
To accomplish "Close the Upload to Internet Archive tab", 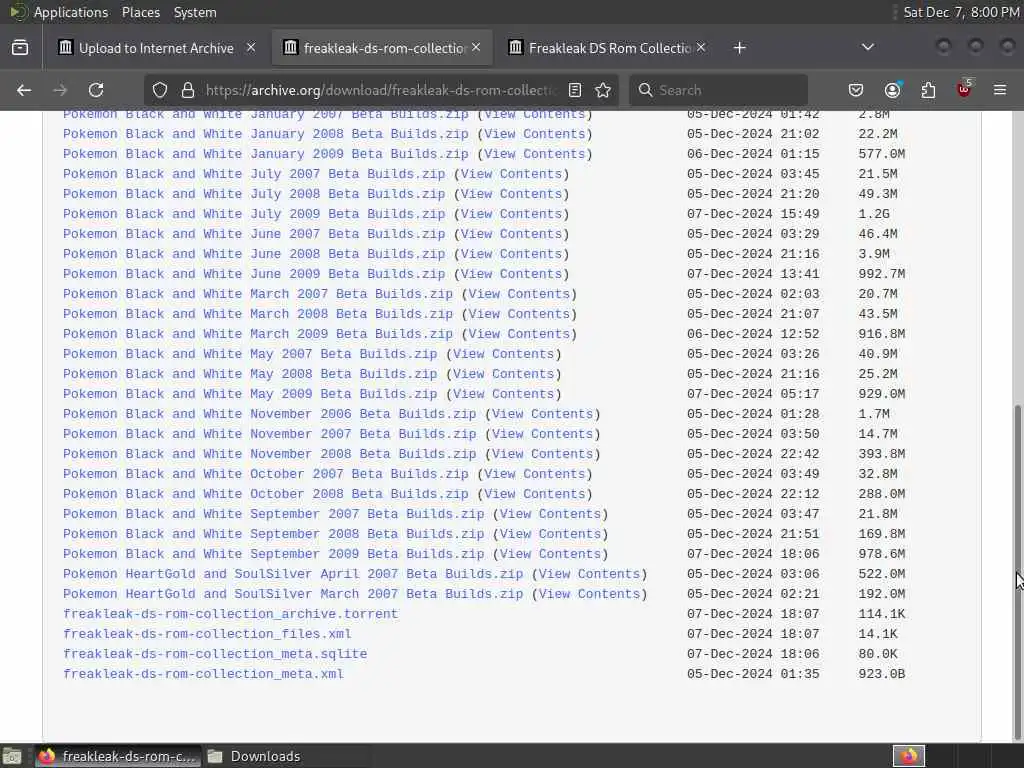I will pos(251,48).
